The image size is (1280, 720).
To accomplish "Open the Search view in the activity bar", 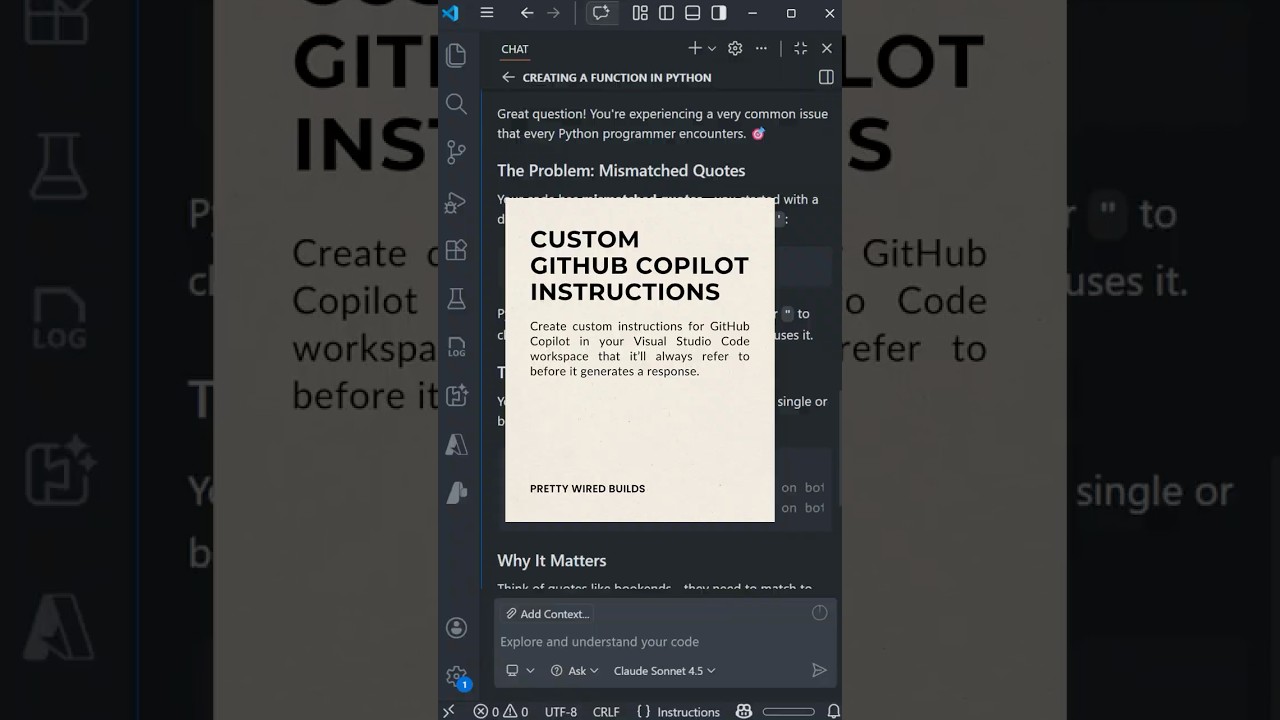I will coord(456,104).
